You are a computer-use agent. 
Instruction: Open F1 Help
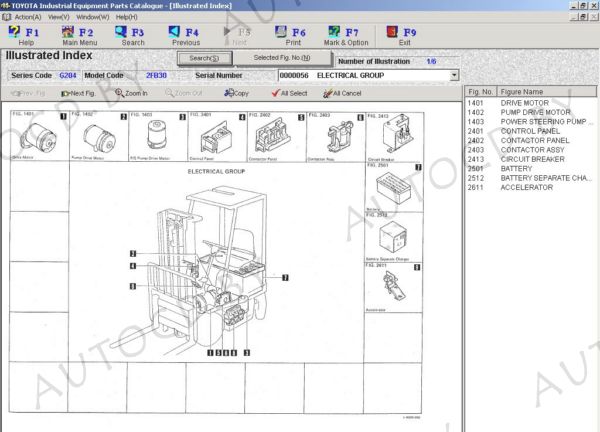click(x=24, y=36)
